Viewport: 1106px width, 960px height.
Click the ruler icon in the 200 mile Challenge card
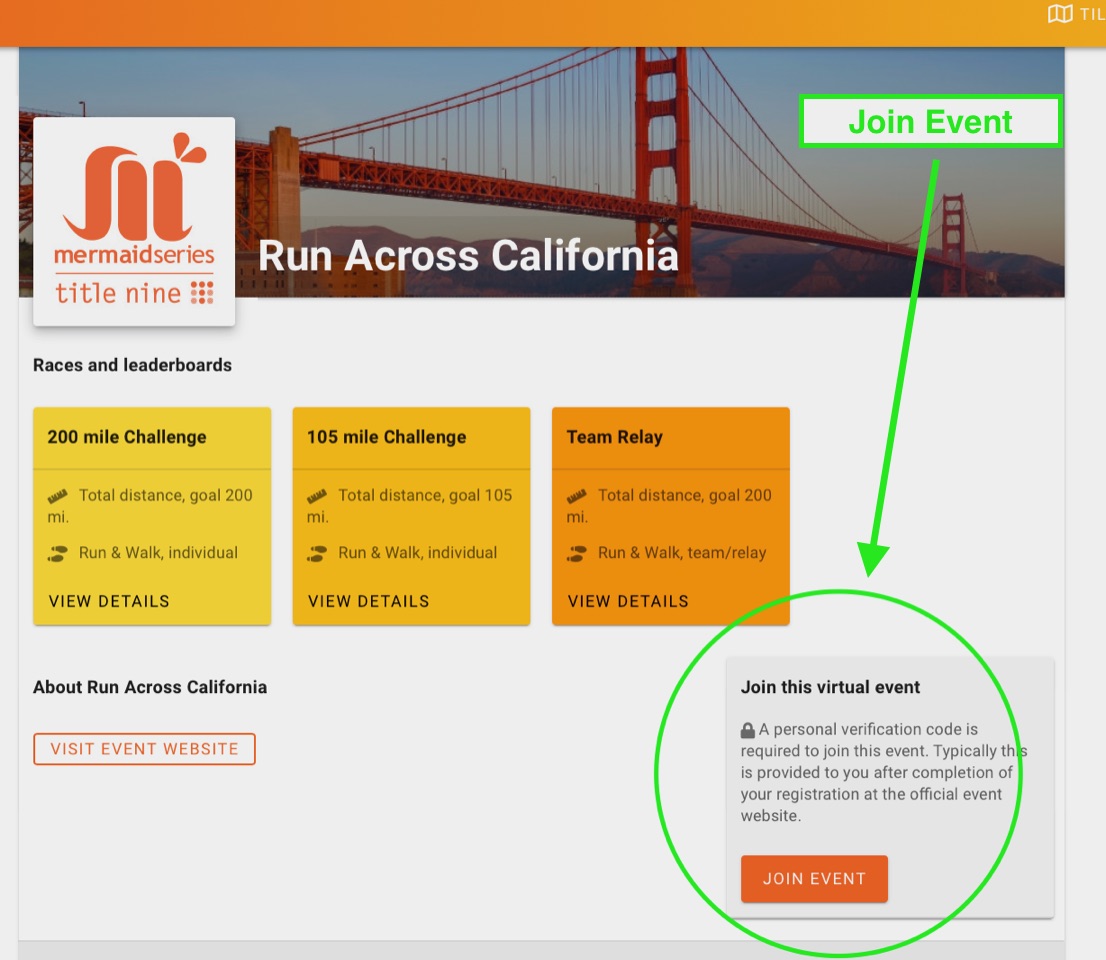pyautogui.click(x=58, y=496)
